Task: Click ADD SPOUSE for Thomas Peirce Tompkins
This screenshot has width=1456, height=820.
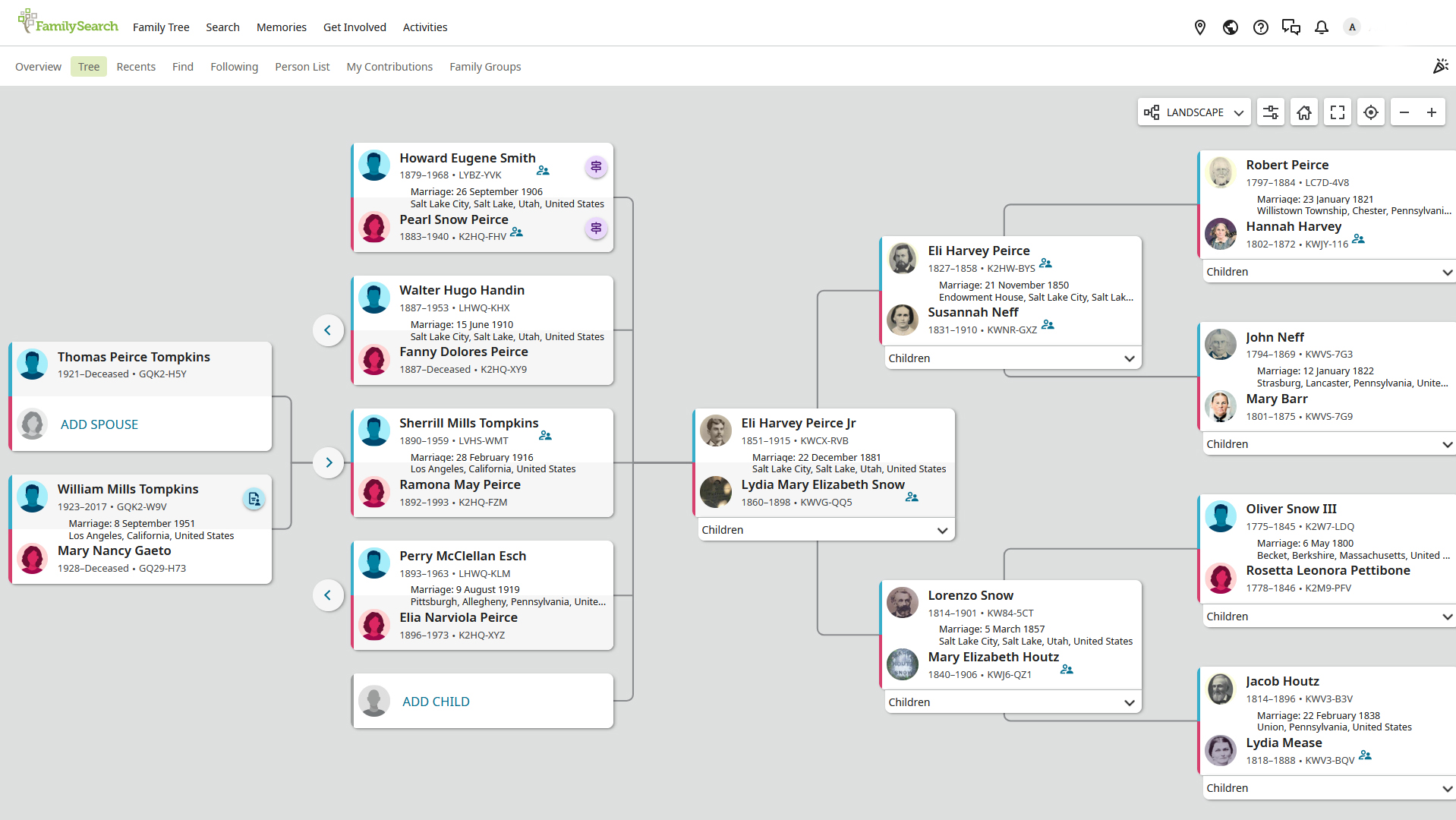Action: coord(99,424)
